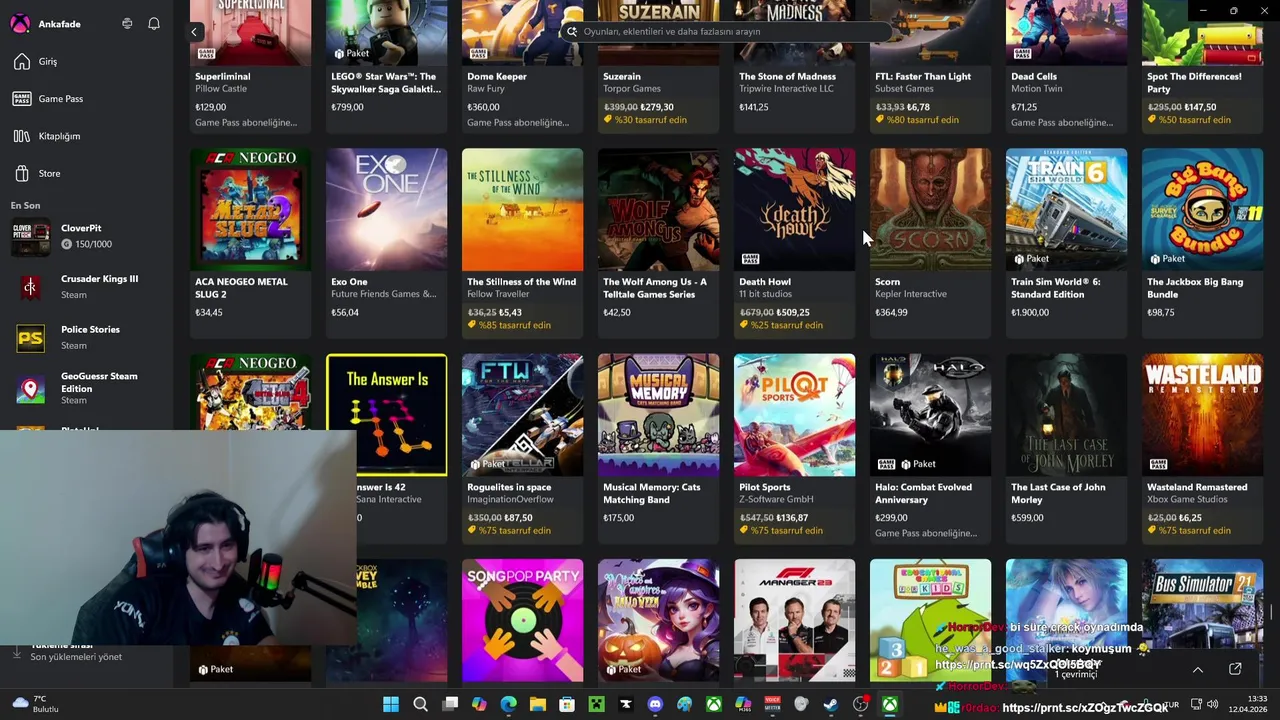Open The Last Case of John Morley
The image size is (1280, 720).
pyautogui.click(x=1067, y=448)
